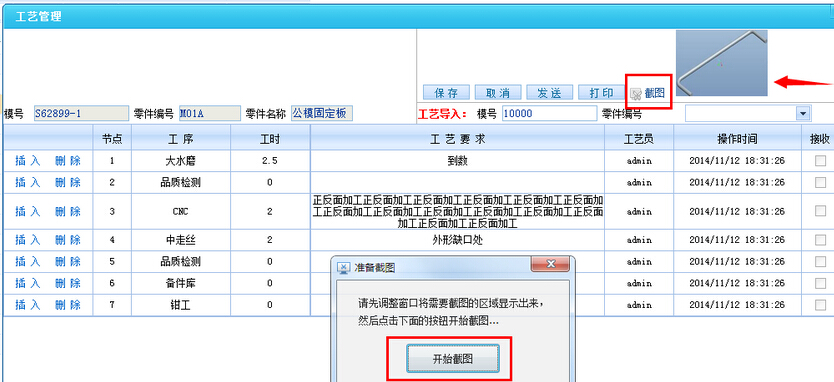Click 删除 link in node 5 row
The image size is (834, 382).
(68, 262)
